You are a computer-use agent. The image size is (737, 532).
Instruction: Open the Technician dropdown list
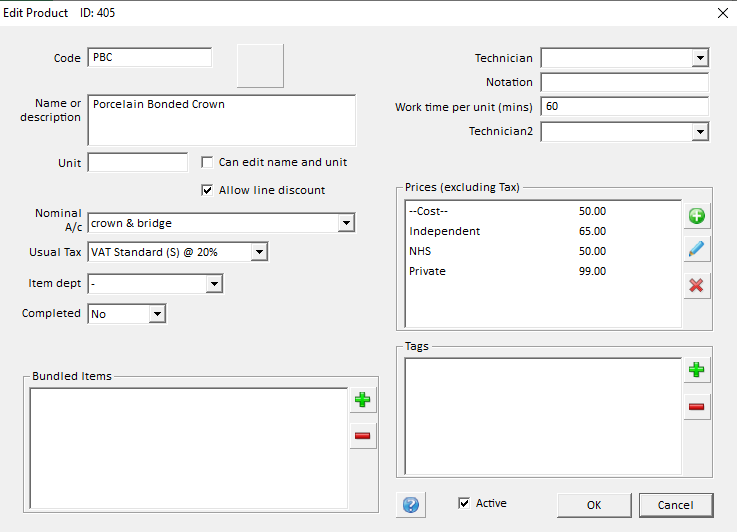pyautogui.click(x=700, y=58)
